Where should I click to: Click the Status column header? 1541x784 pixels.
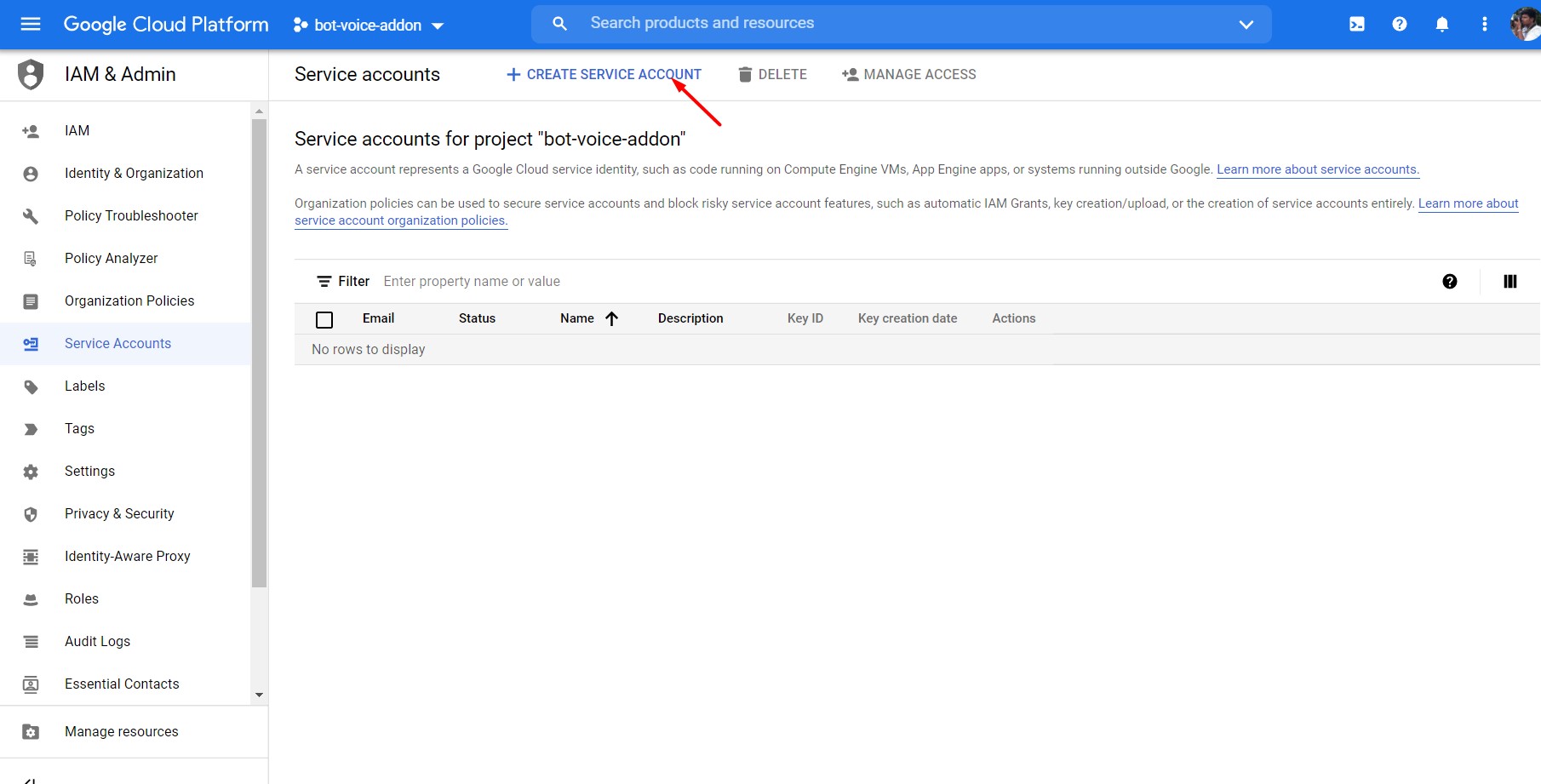(477, 318)
